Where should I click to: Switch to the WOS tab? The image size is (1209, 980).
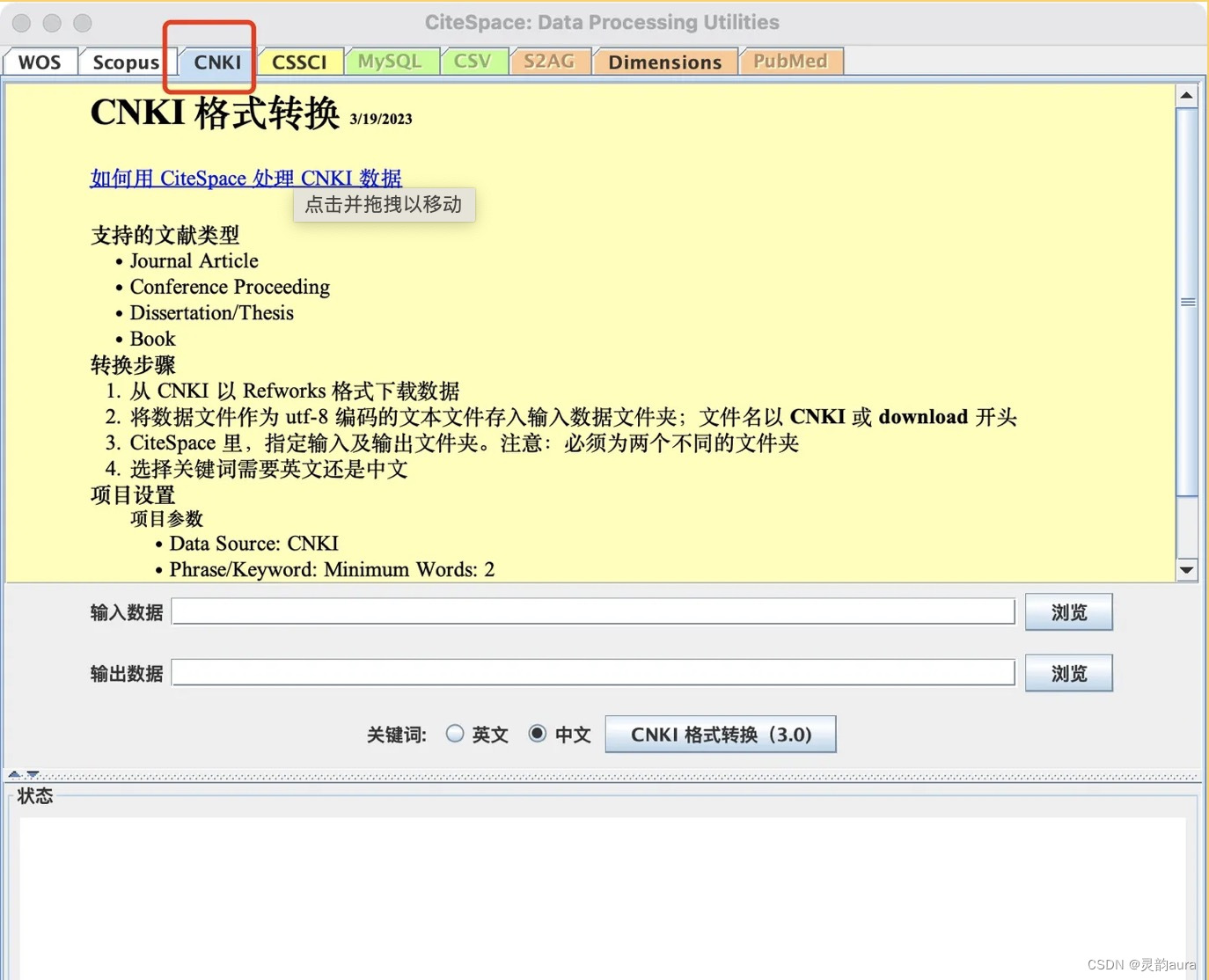coord(40,62)
